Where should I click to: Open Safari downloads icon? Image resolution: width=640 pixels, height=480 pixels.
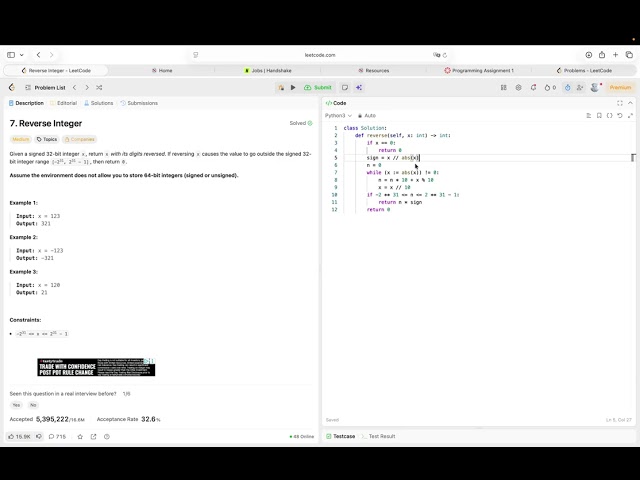[x=589, y=55]
